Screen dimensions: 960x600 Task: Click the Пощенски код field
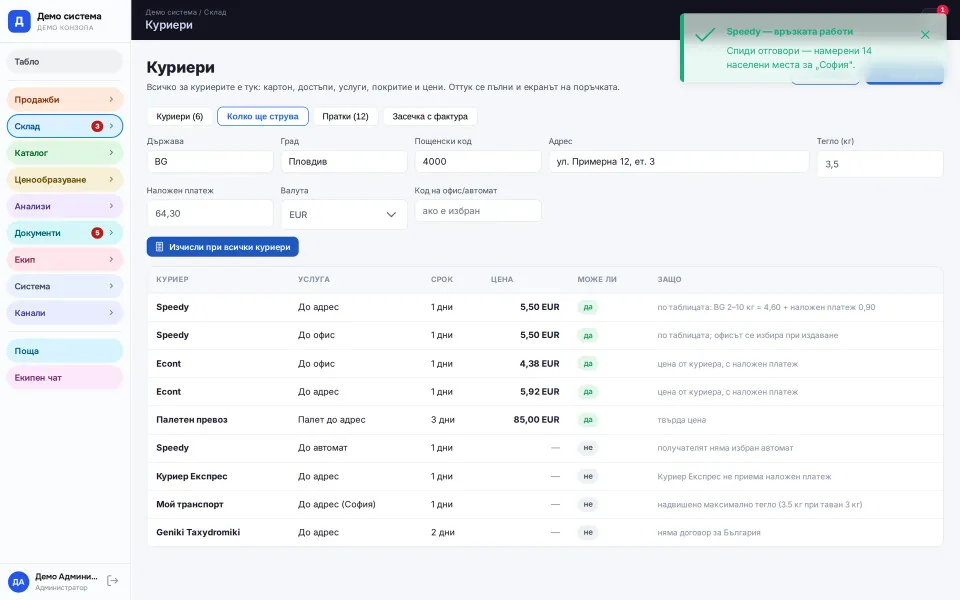(x=478, y=162)
